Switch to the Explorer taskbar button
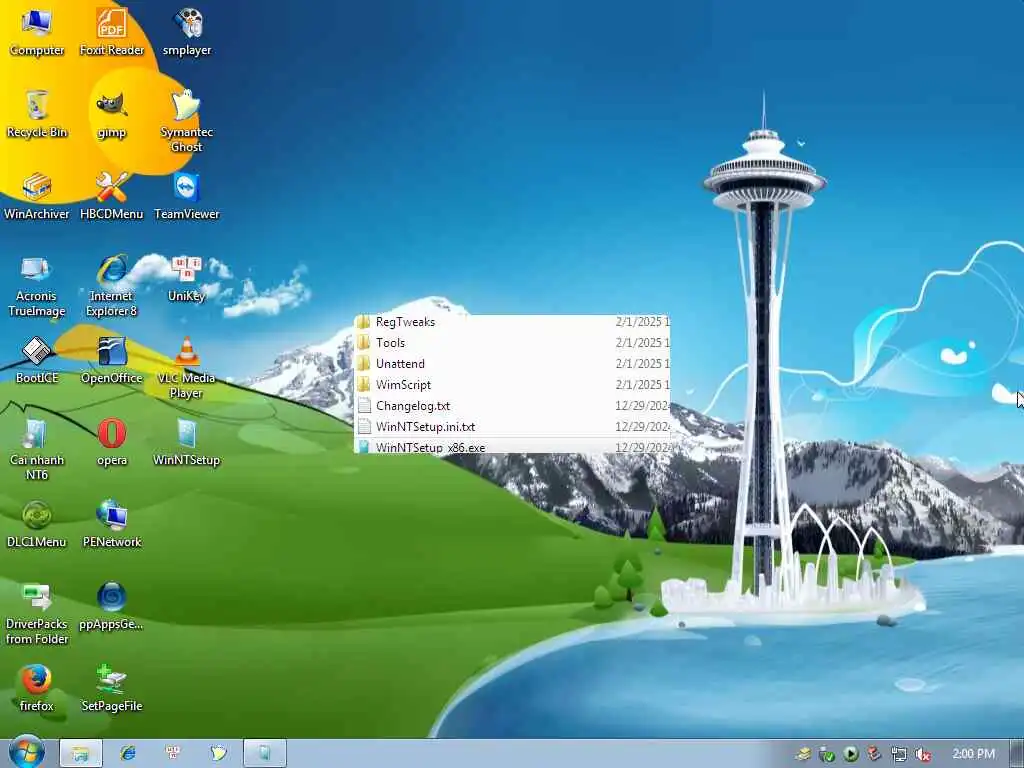The width and height of the screenshot is (1024, 768). point(81,753)
